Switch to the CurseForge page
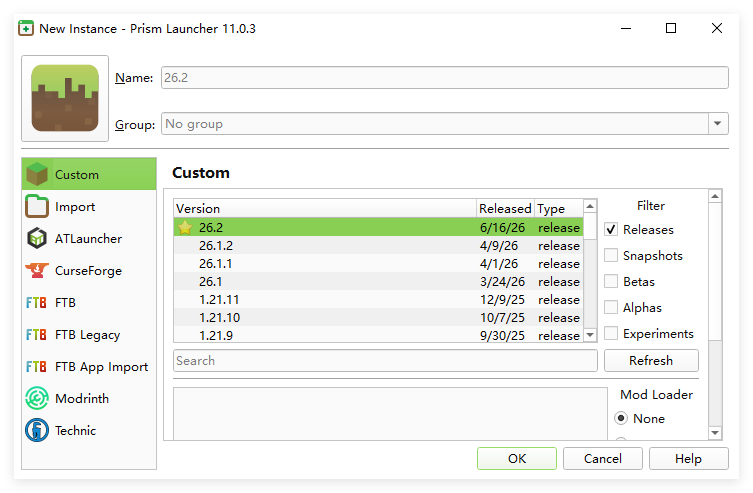753x493 pixels. click(89, 270)
